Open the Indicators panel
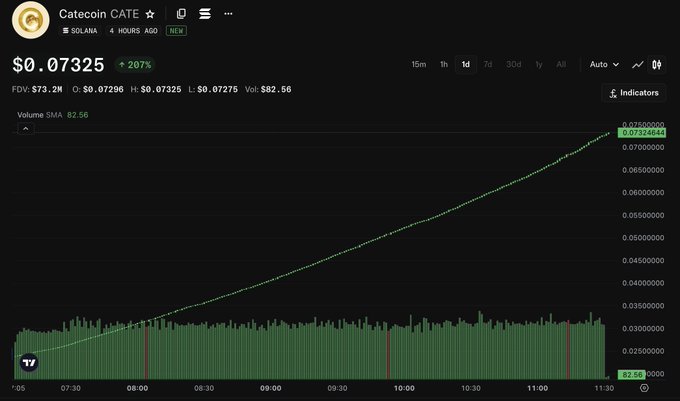 [x=634, y=93]
